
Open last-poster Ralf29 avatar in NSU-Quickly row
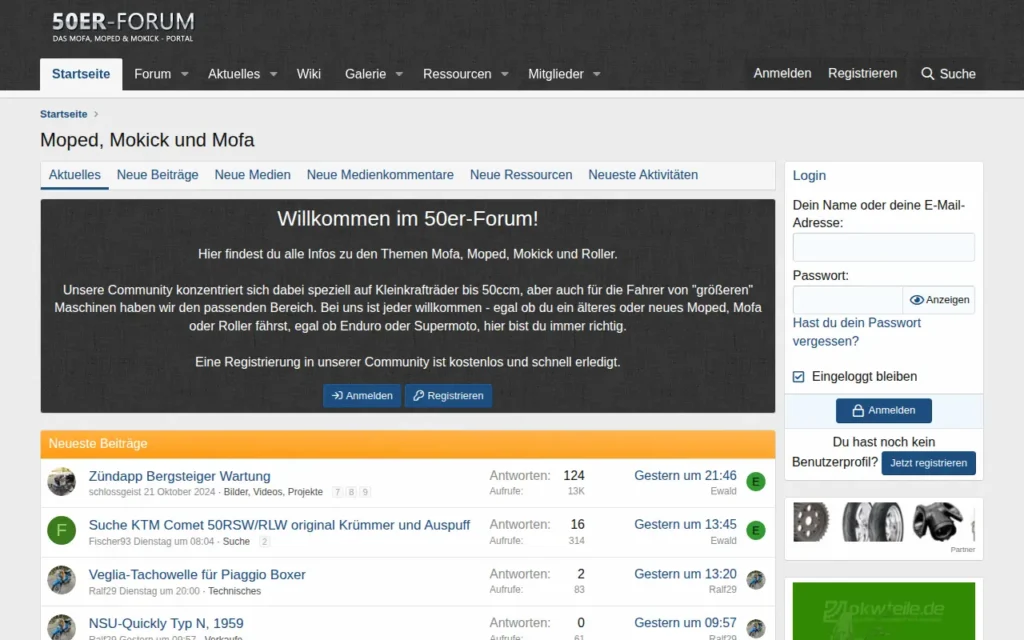click(x=756, y=628)
